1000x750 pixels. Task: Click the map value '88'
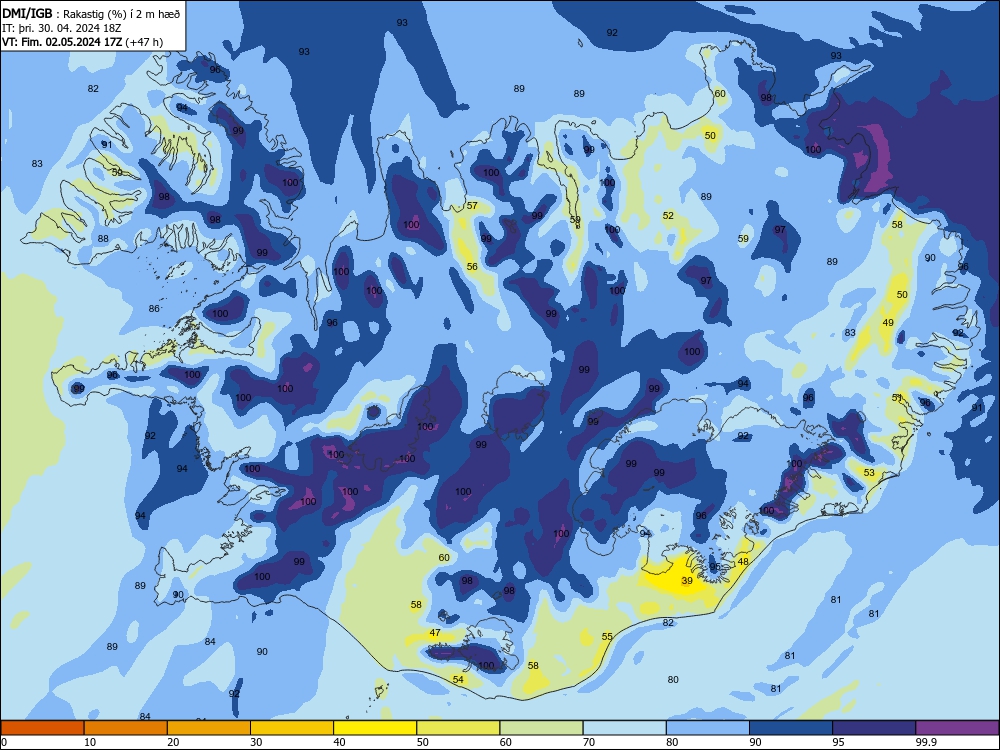[103, 239]
